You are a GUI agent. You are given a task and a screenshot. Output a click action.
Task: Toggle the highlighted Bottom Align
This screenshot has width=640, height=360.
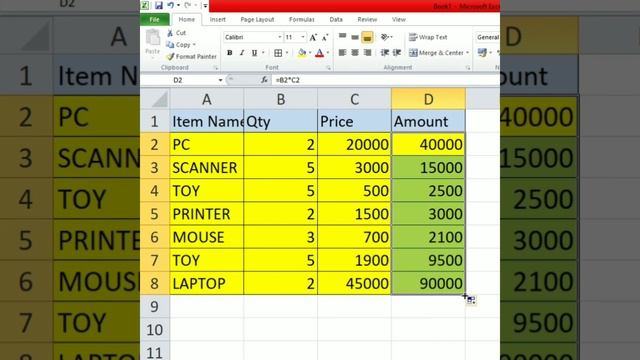point(367,37)
